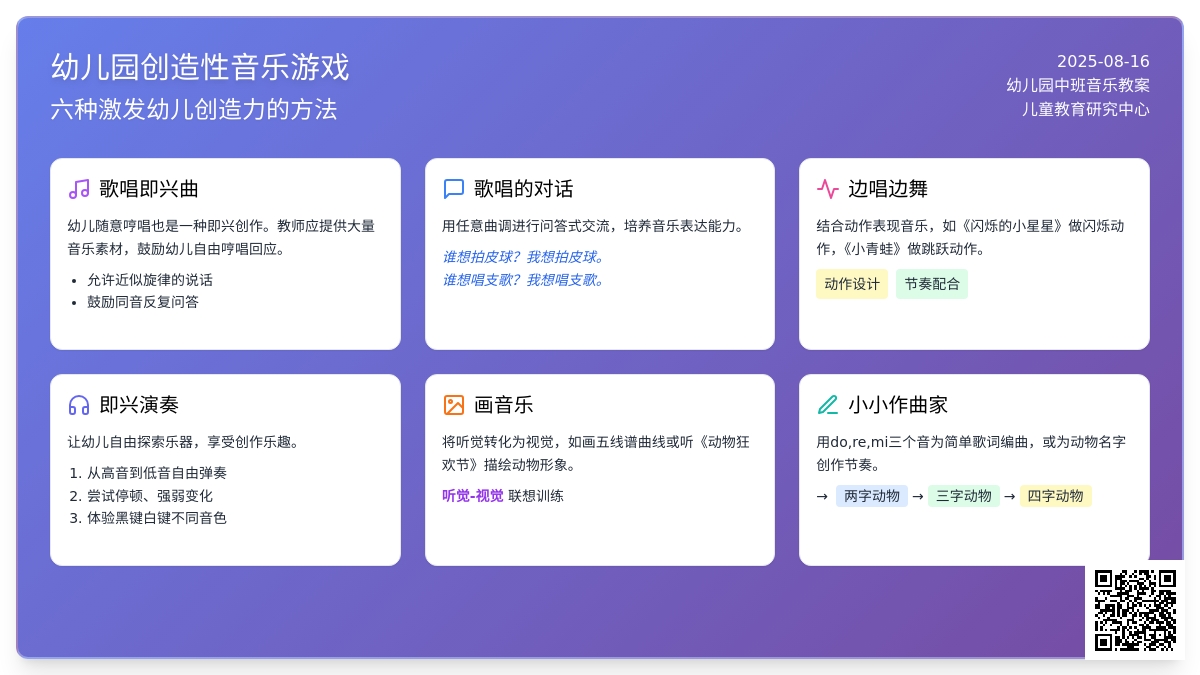
Task: Click list item 尝试停顿、强弱变化
Action: point(150,496)
